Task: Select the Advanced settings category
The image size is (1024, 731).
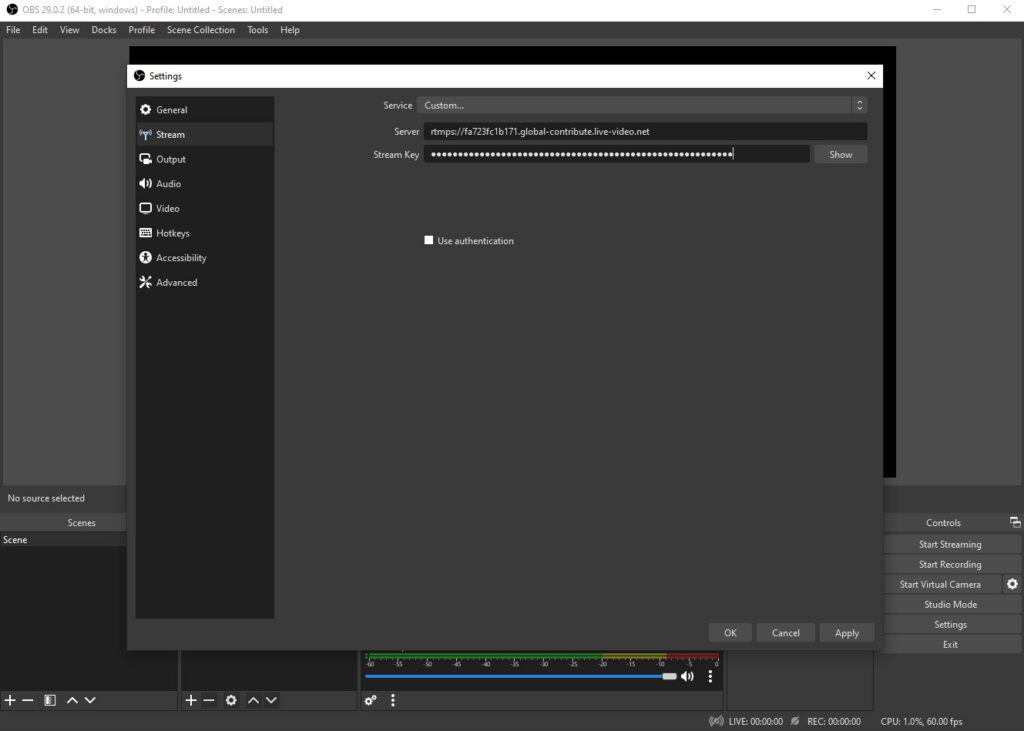Action: [x=175, y=282]
